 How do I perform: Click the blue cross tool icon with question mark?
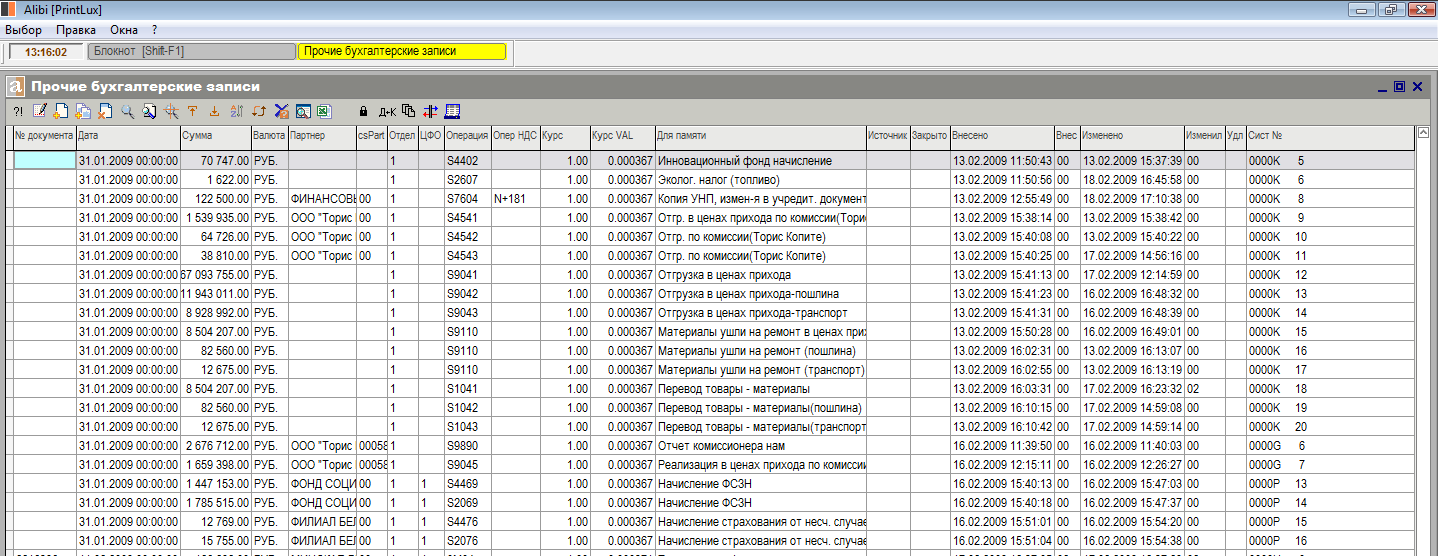[x=282, y=111]
